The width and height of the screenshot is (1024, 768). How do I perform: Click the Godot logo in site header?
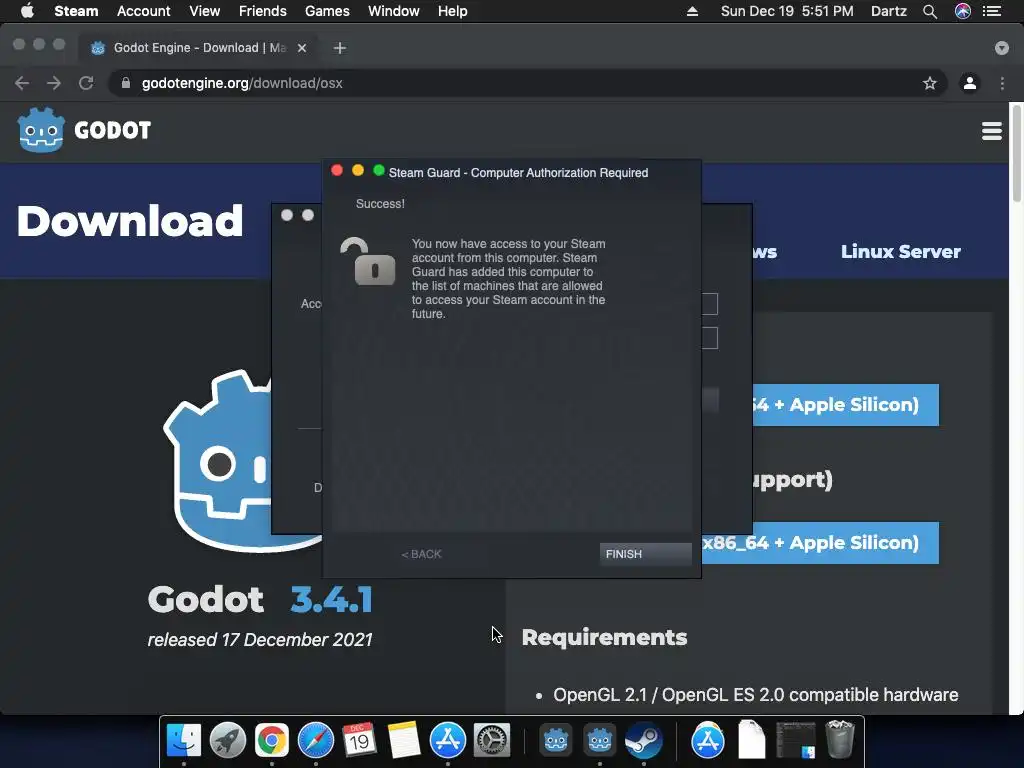pos(84,130)
